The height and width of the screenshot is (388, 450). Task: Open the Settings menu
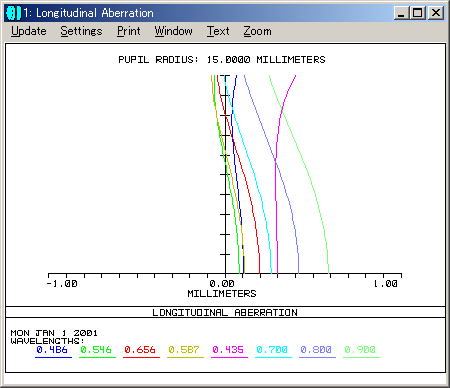81,31
